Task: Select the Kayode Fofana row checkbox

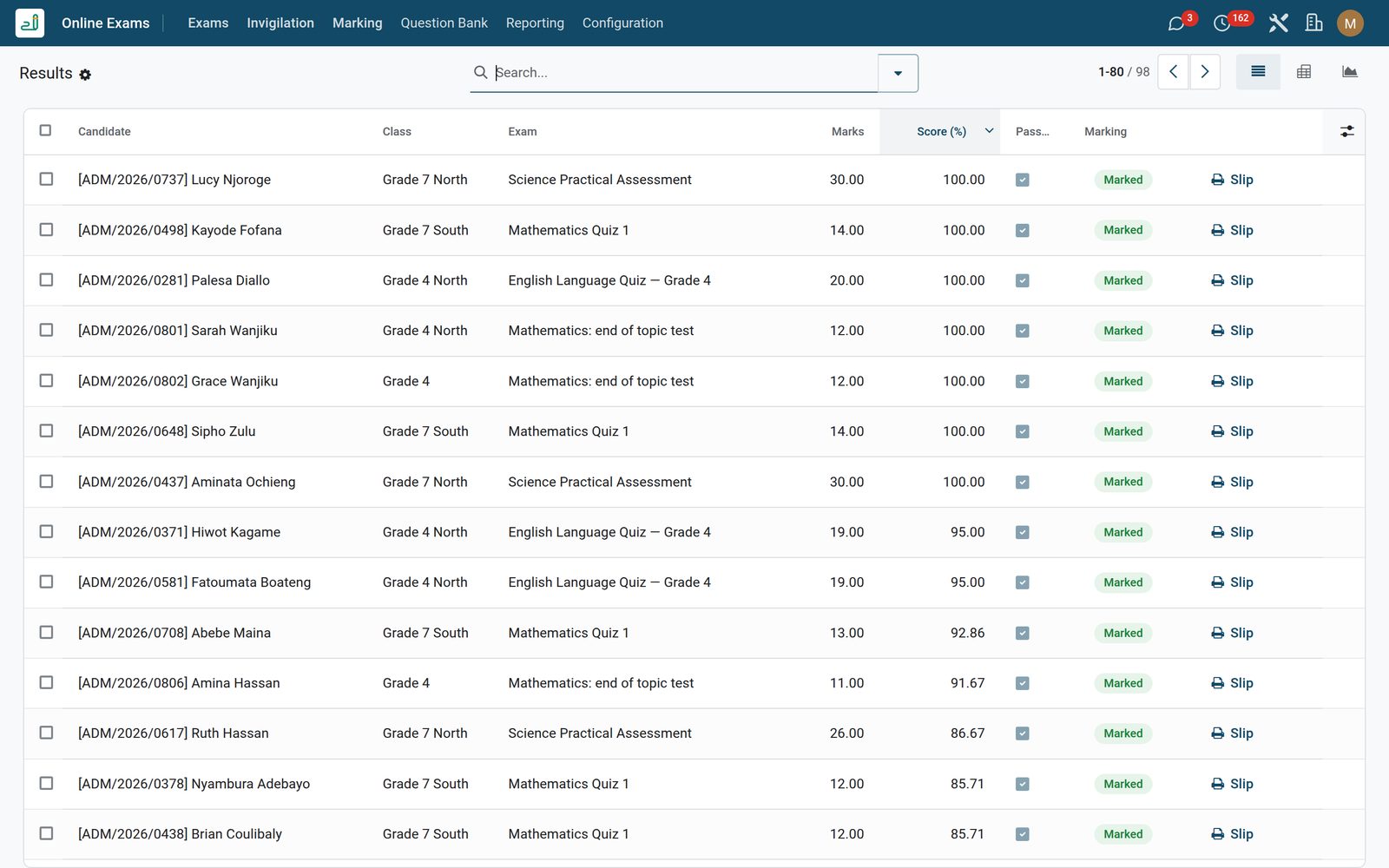Action: [x=46, y=229]
